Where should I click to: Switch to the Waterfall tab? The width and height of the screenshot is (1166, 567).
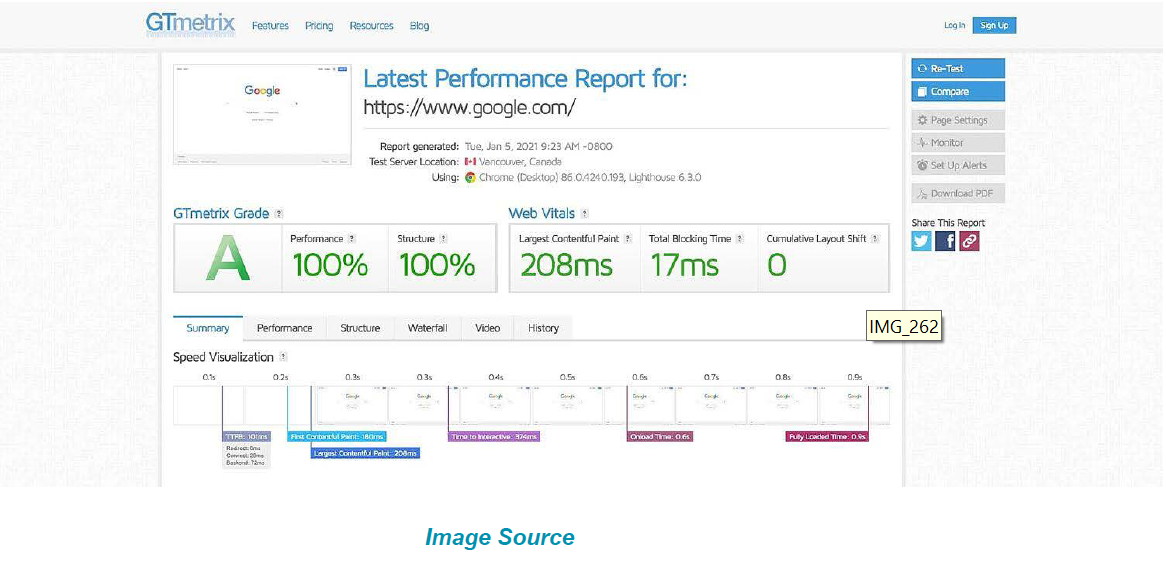[428, 328]
